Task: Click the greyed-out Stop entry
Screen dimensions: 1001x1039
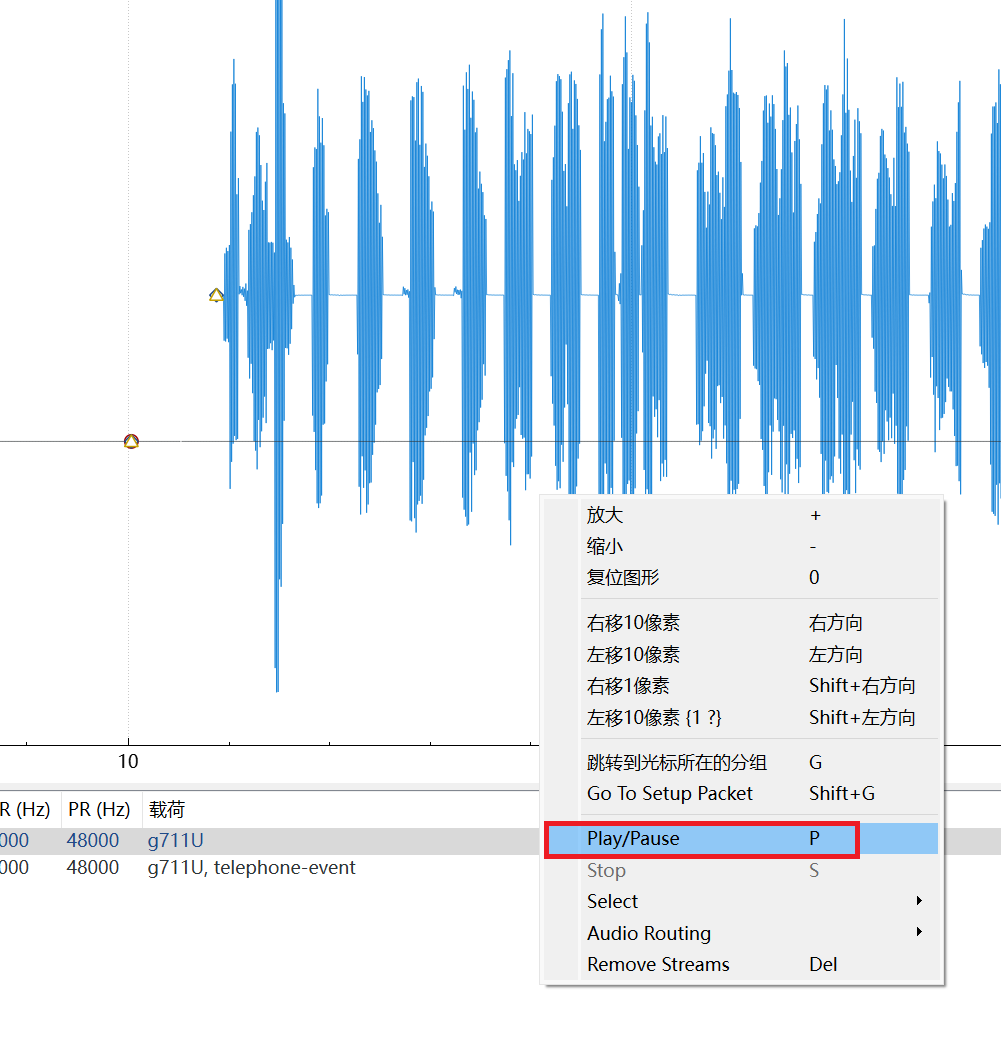Action: click(742, 870)
